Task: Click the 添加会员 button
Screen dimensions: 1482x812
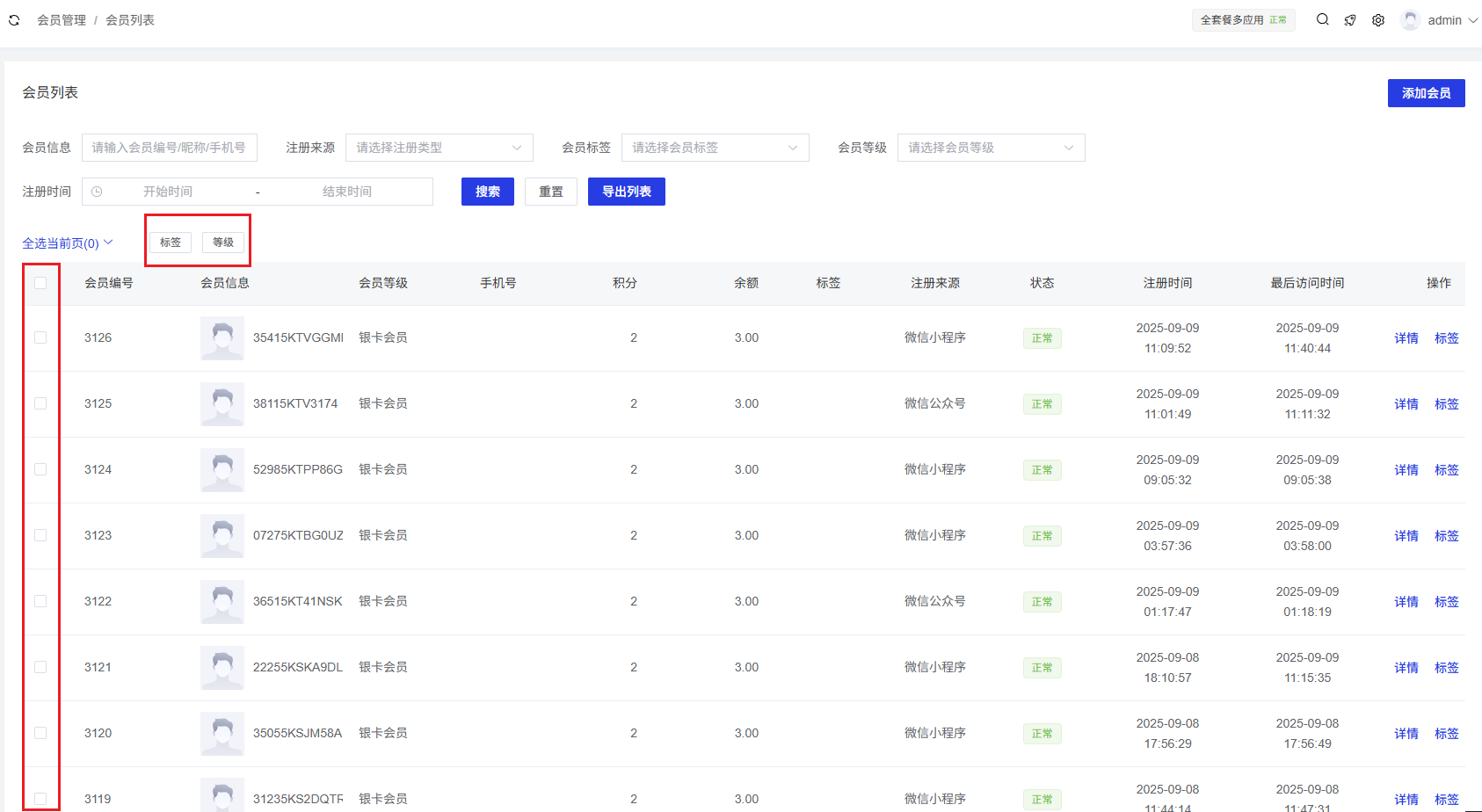Action: [x=1426, y=93]
